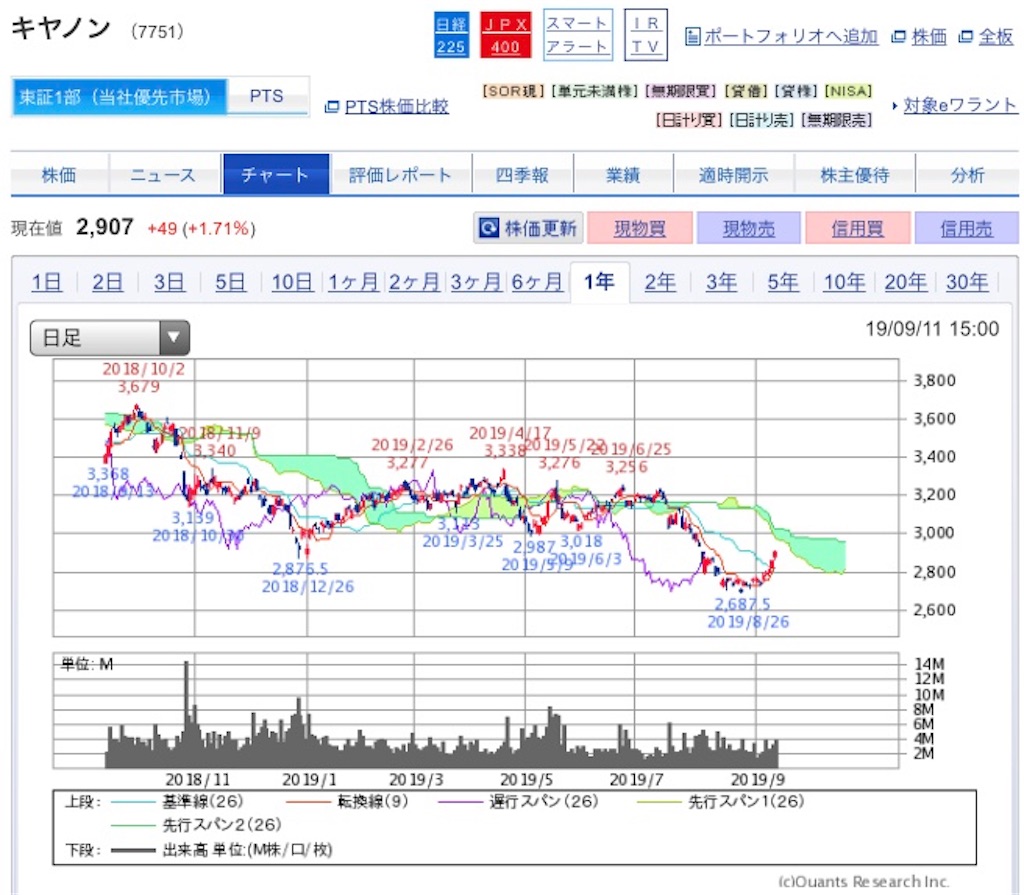Open the ニュース tab

(164, 174)
